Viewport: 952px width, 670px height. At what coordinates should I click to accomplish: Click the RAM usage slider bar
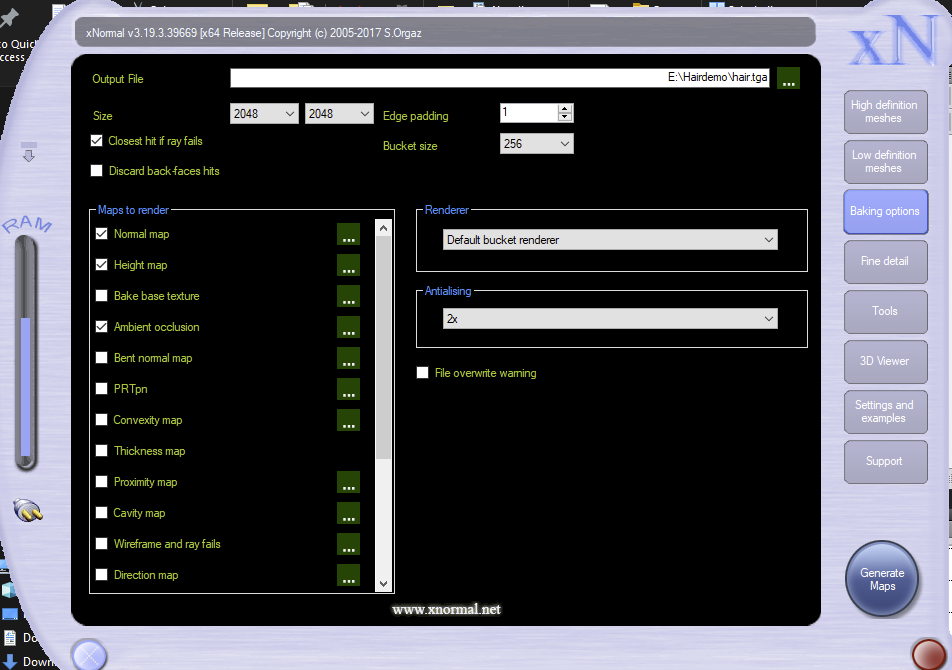click(26, 380)
